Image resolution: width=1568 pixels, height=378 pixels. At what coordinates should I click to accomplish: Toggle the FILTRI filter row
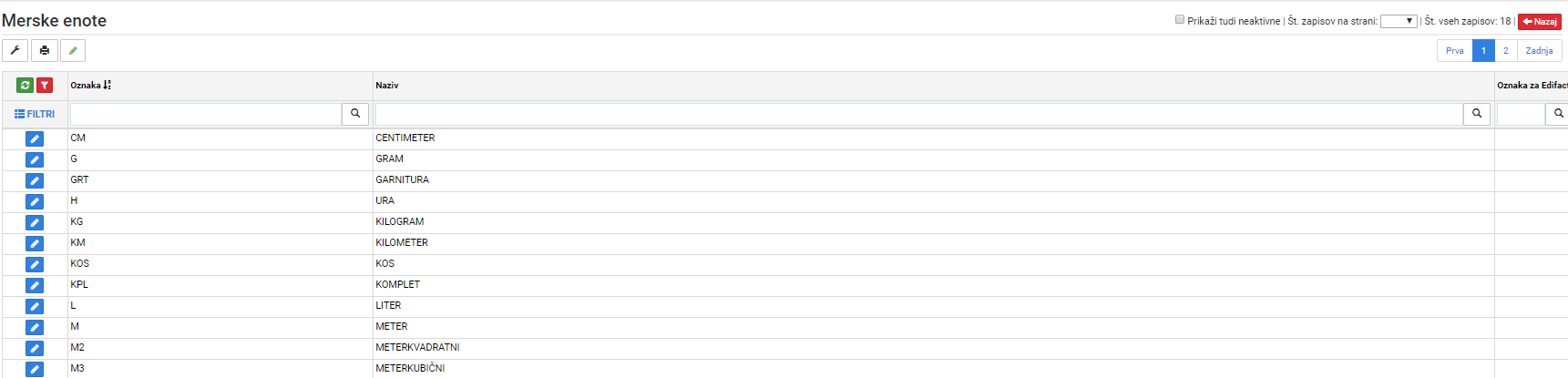point(35,114)
